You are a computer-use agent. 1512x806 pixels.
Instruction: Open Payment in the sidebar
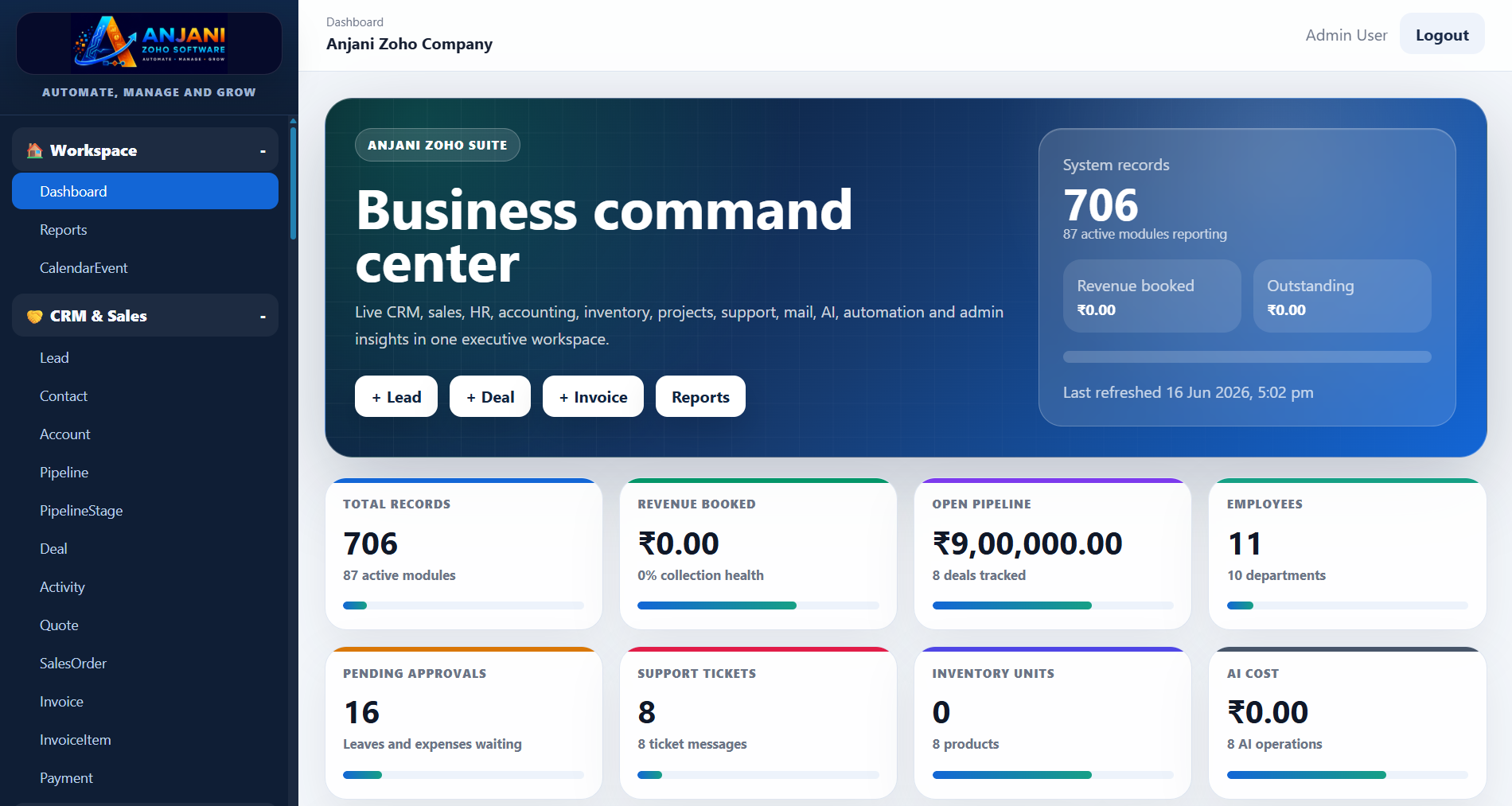tap(145, 778)
